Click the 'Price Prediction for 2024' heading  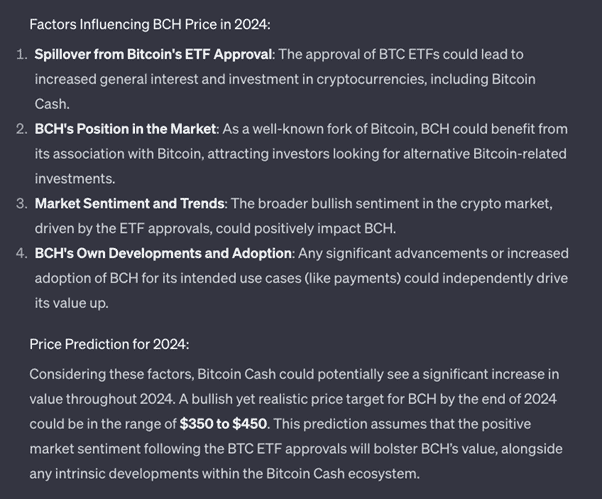109,344
